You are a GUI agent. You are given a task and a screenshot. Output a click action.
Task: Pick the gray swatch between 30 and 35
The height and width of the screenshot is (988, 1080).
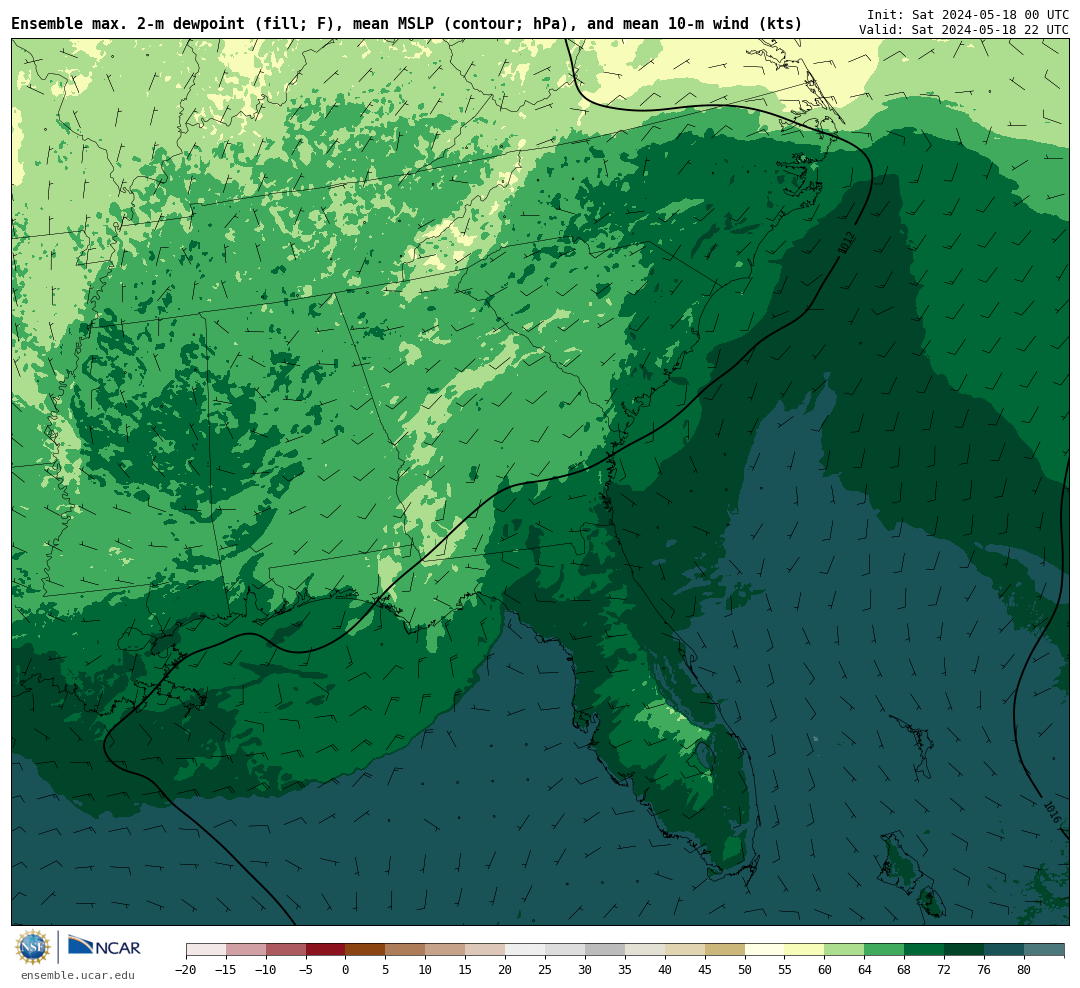(x=605, y=950)
